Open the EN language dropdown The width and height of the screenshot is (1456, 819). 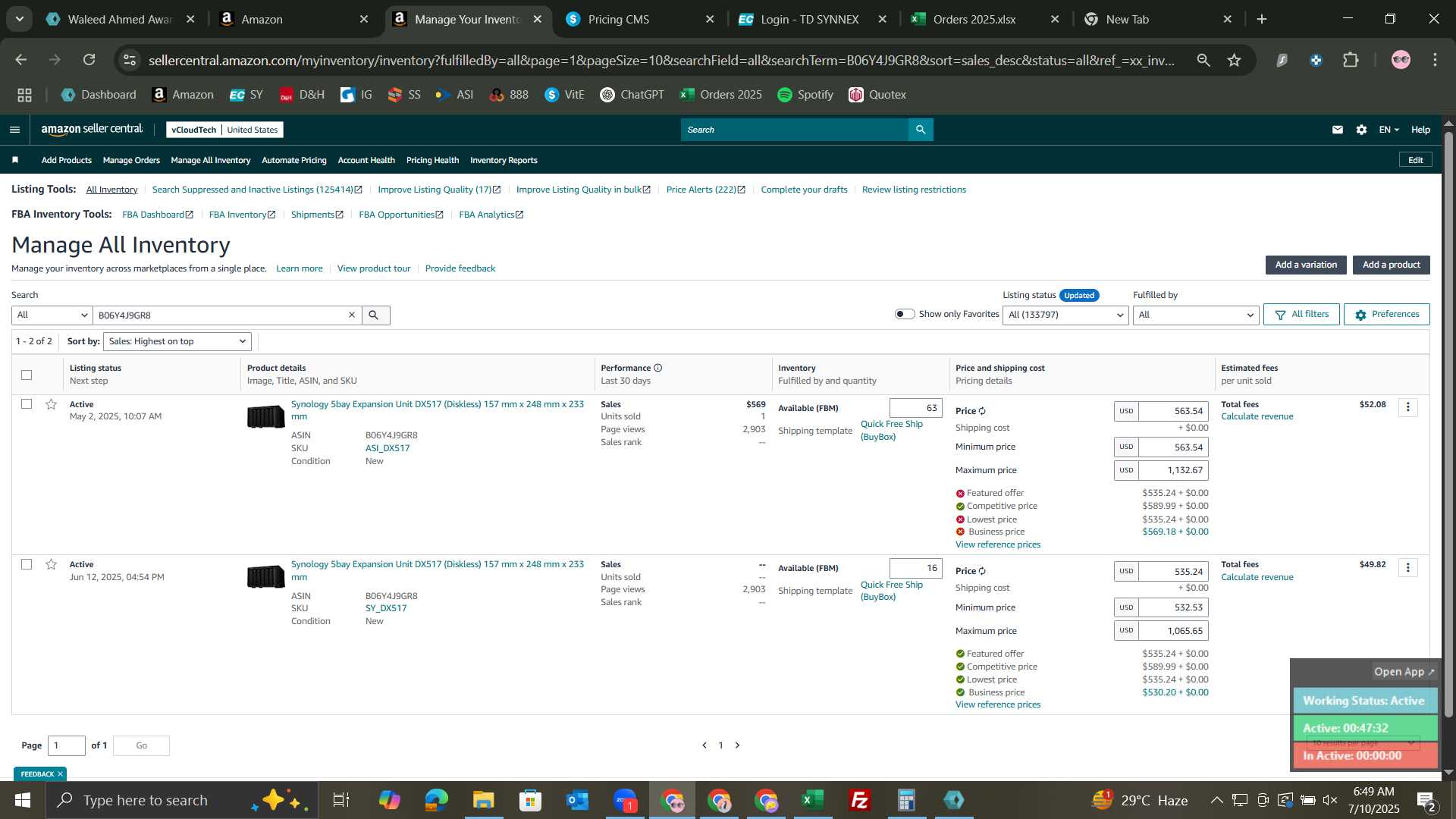(1389, 130)
